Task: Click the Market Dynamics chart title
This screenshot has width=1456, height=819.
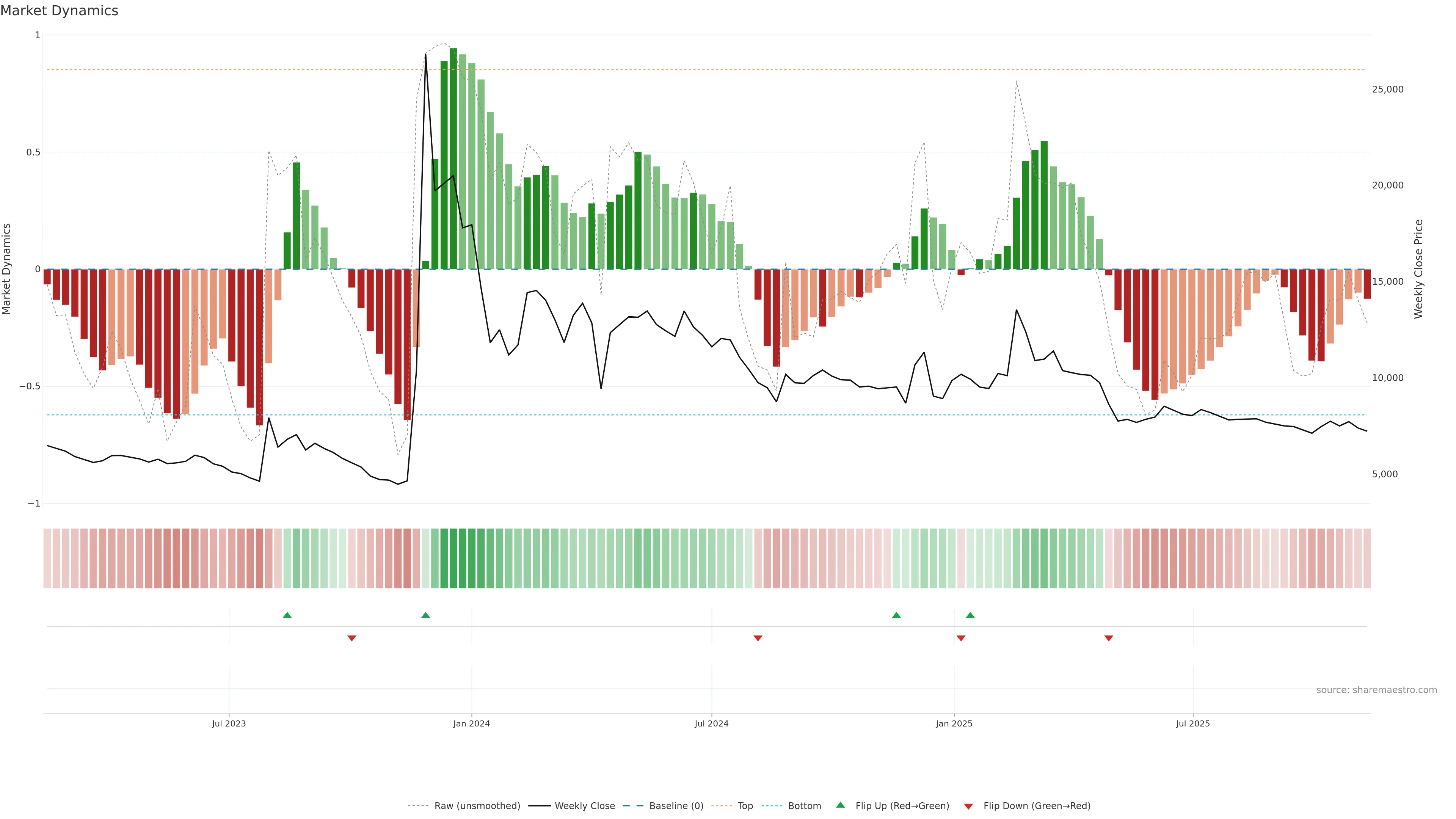Action: pos(60,11)
